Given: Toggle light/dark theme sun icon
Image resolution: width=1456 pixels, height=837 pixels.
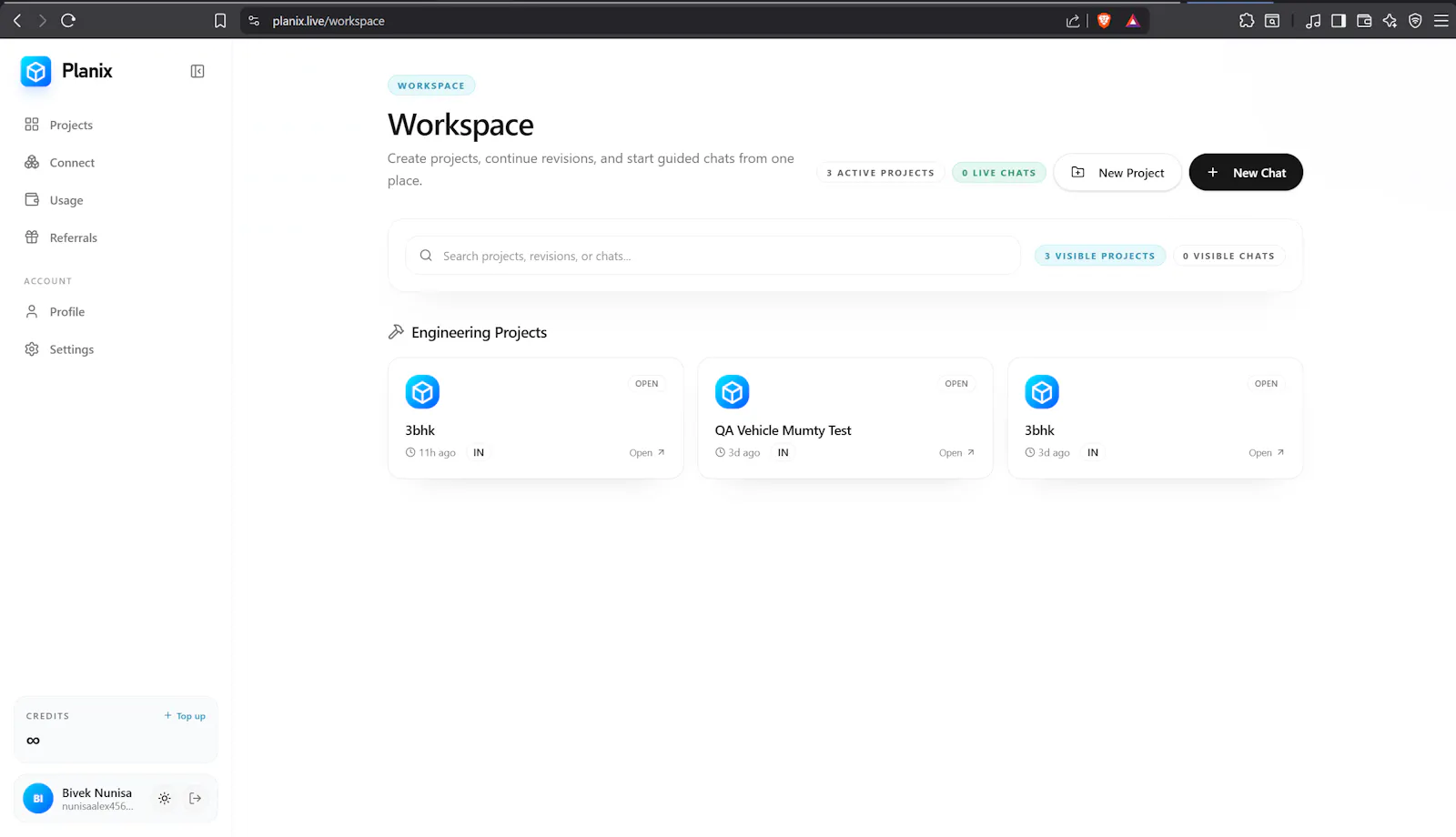Looking at the screenshot, I should pyautogui.click(x=165, y=799).
